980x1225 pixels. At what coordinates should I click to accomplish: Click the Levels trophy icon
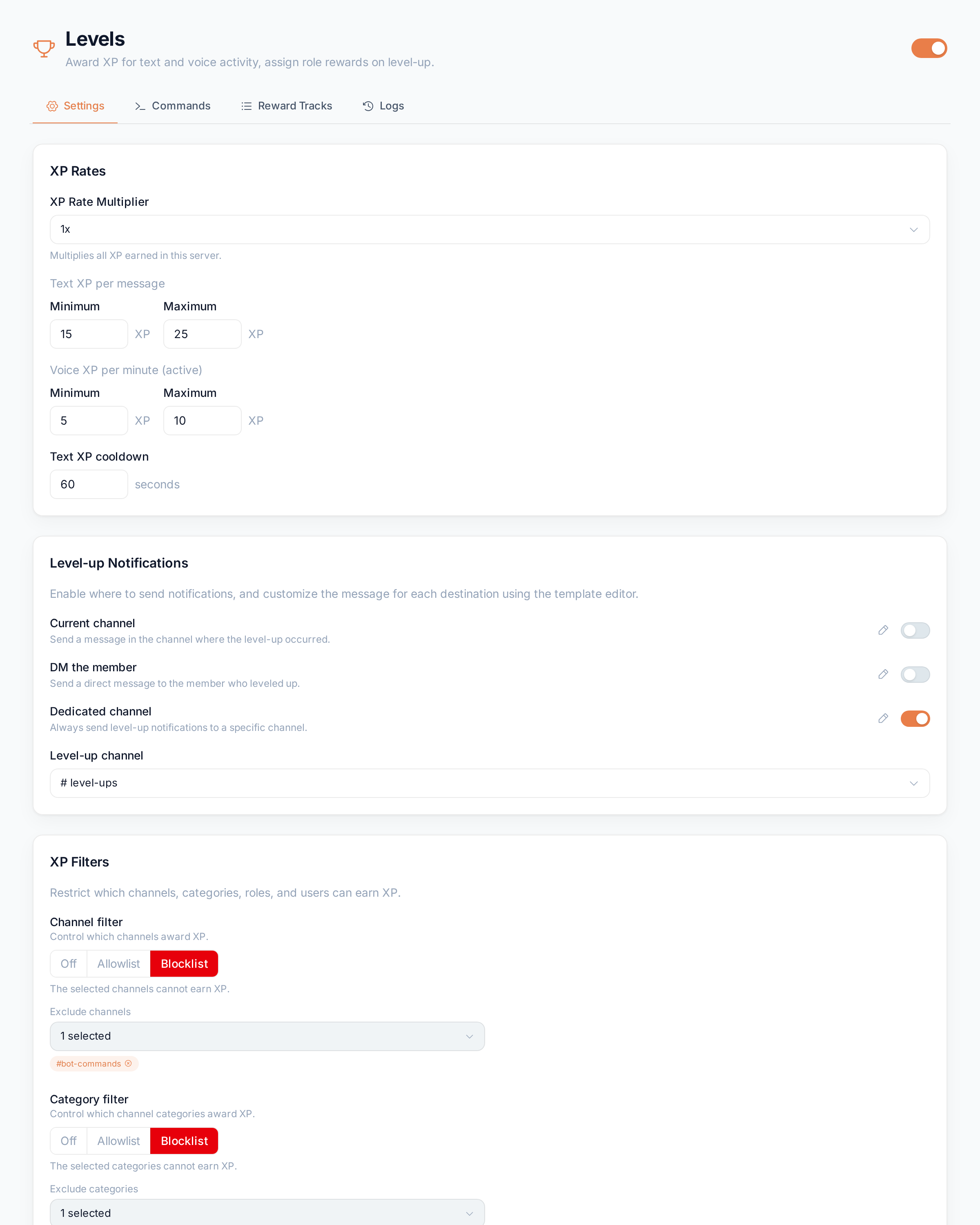tap(44, 49)
